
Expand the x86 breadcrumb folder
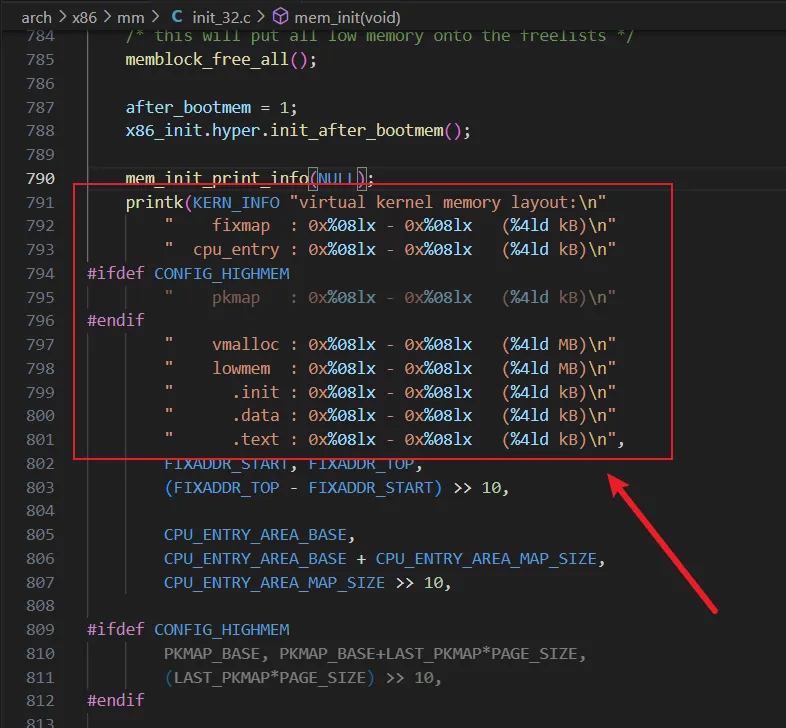tap(87, 17)
